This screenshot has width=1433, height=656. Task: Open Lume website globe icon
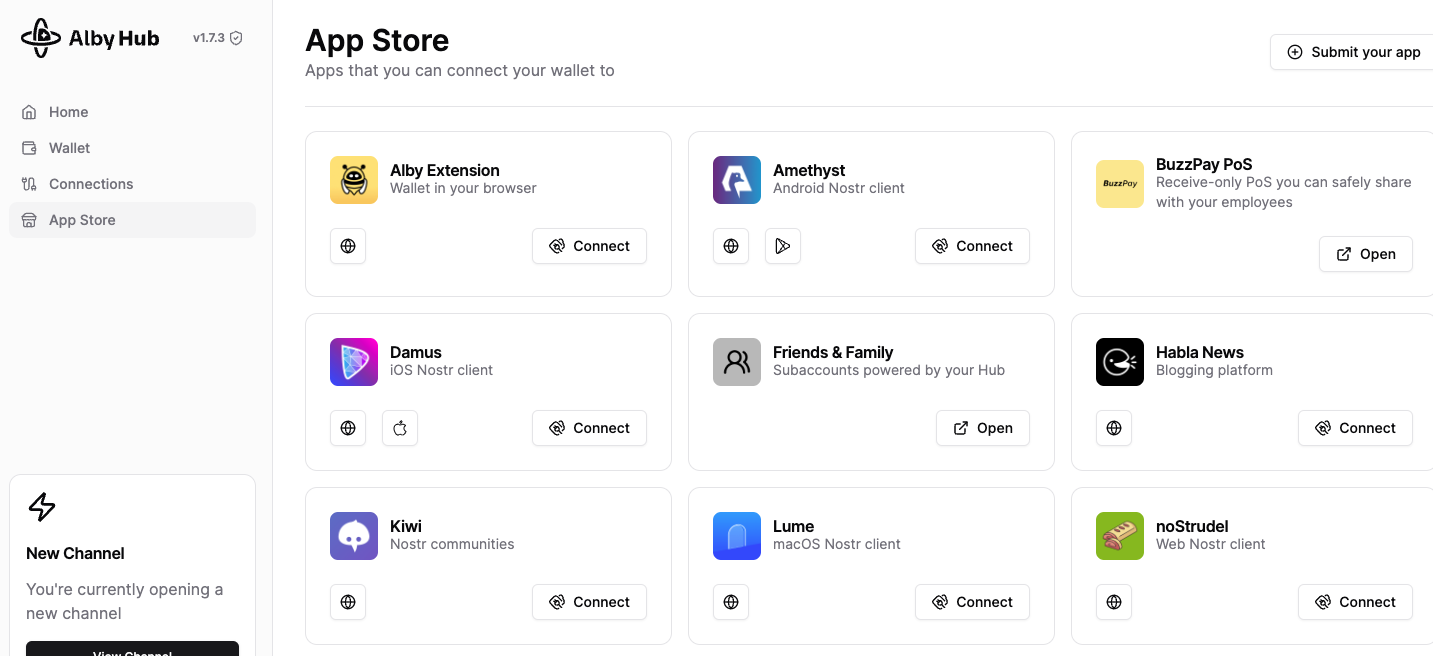(731, 602)
